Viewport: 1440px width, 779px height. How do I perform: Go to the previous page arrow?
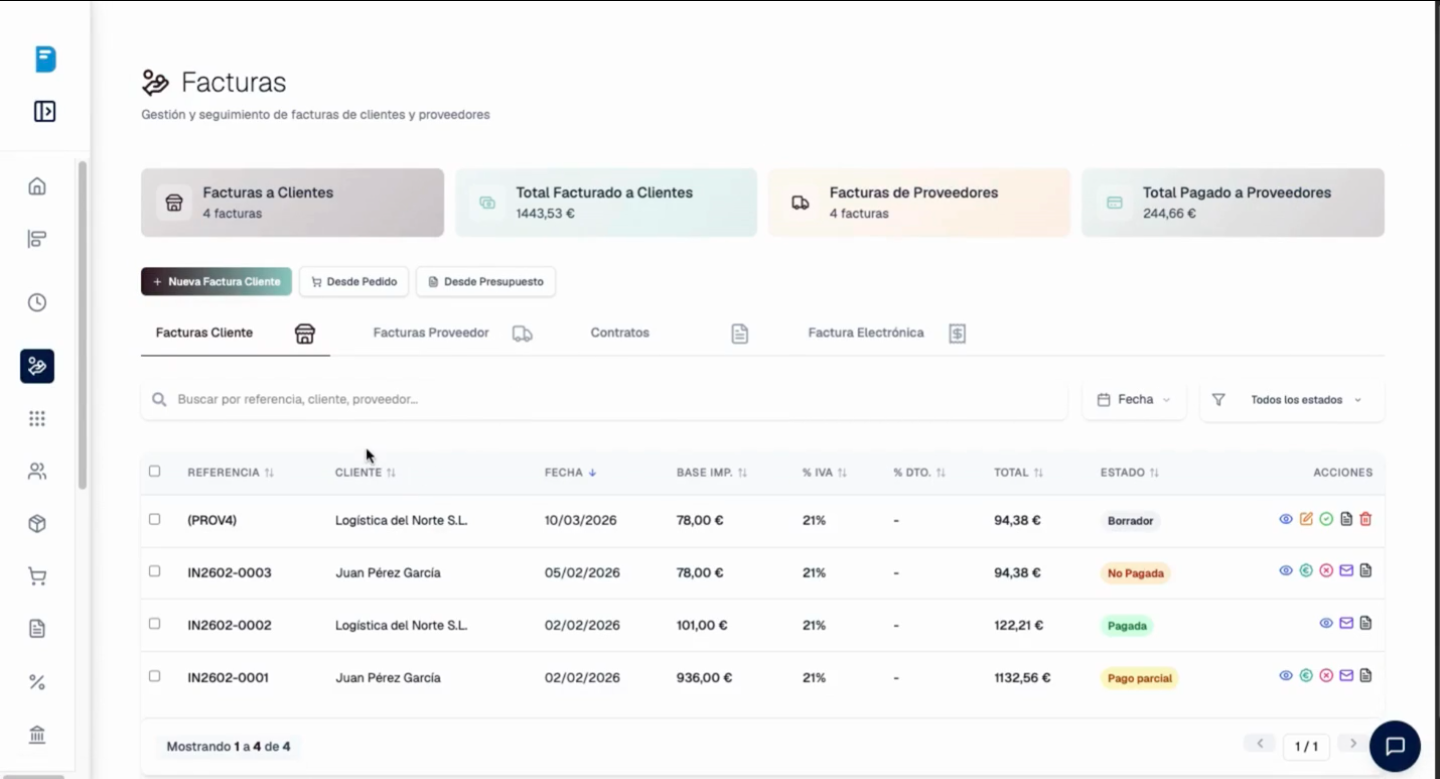(1259, 744)
